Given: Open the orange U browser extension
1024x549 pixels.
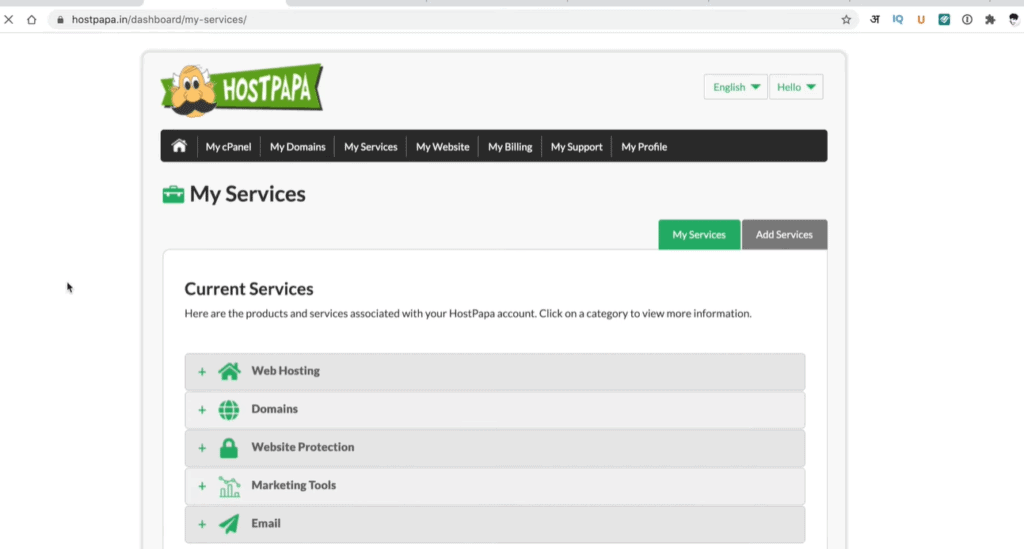Looking at the screenshot, I should pos(921,20).
